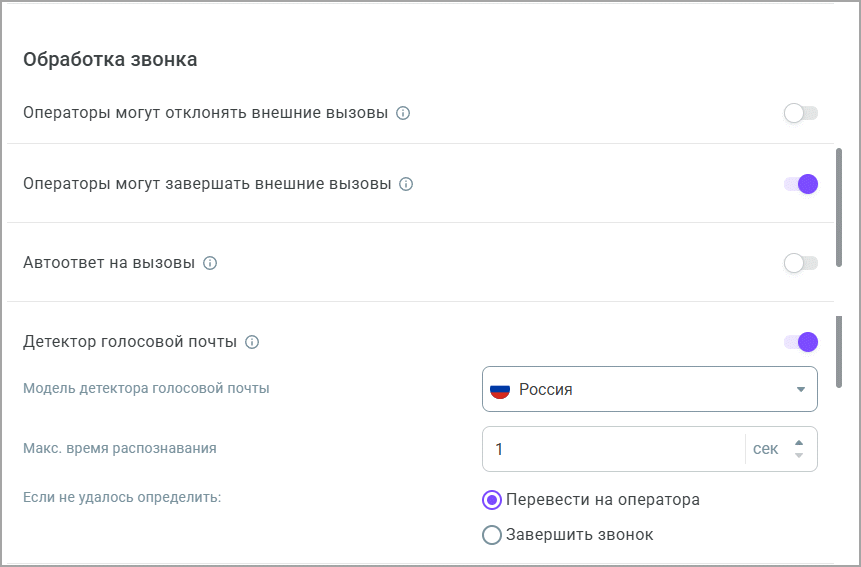Click the 'Обработка звонка' section heading

pos(110,60)
